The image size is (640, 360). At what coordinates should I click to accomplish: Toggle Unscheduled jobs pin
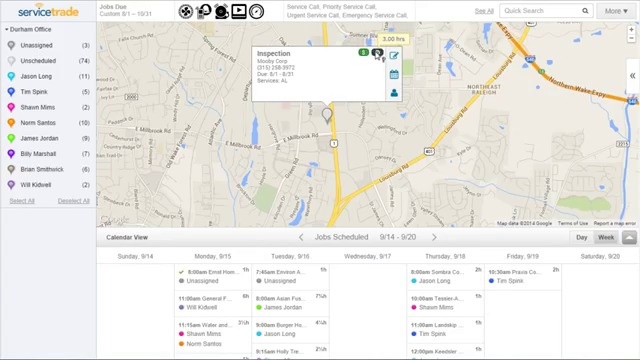pos(11,61)
